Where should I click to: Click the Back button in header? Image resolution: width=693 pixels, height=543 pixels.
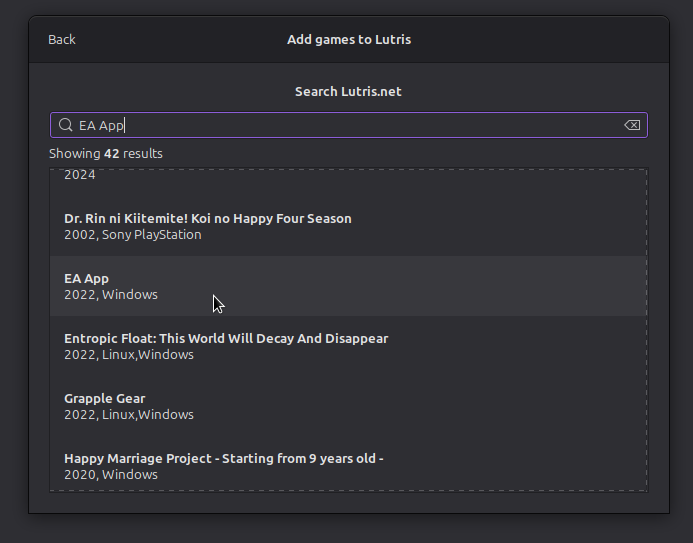coord(62,40)
